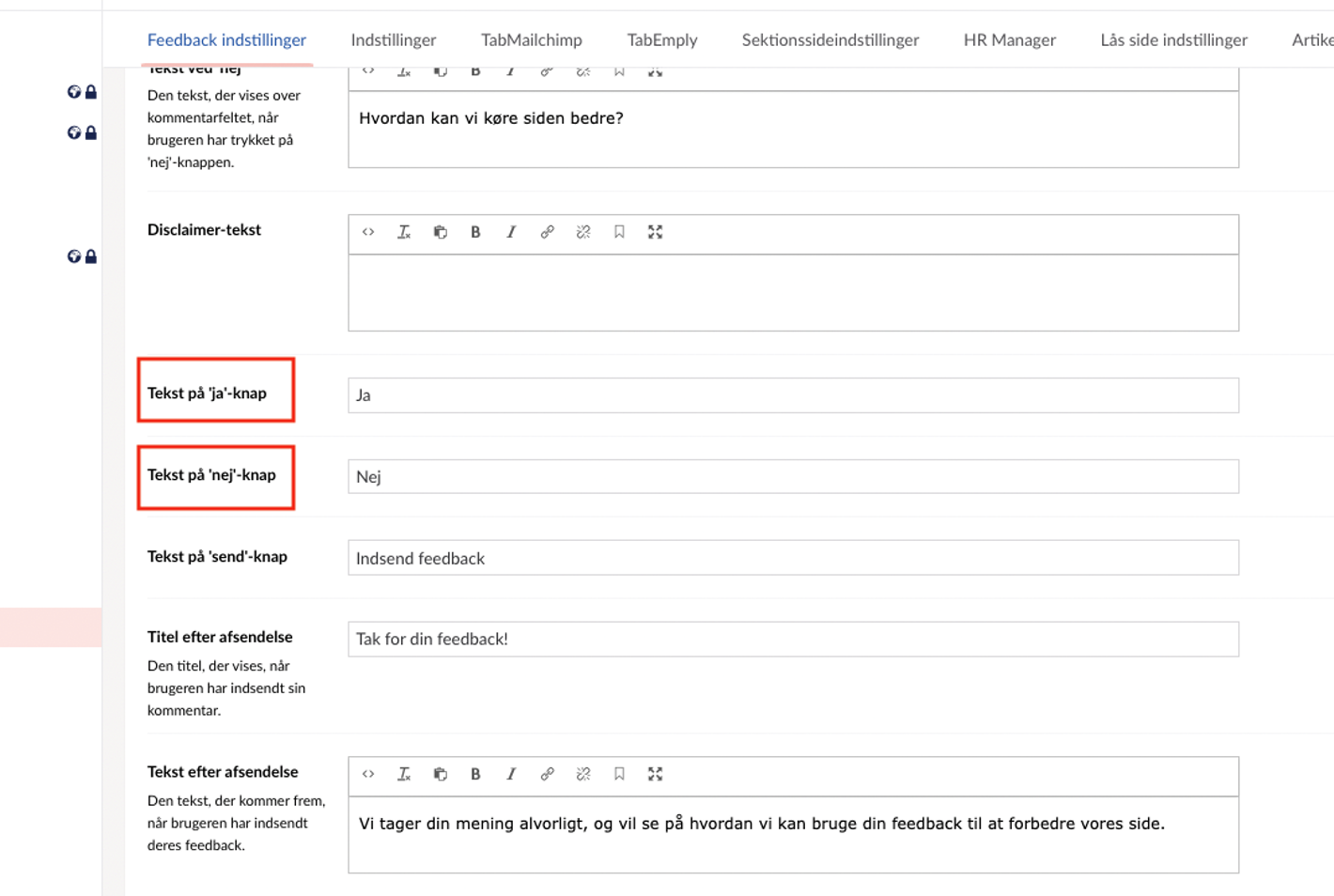Insert anchor bookmark in Tekst efter afsendelse editor

pos(619,774)
